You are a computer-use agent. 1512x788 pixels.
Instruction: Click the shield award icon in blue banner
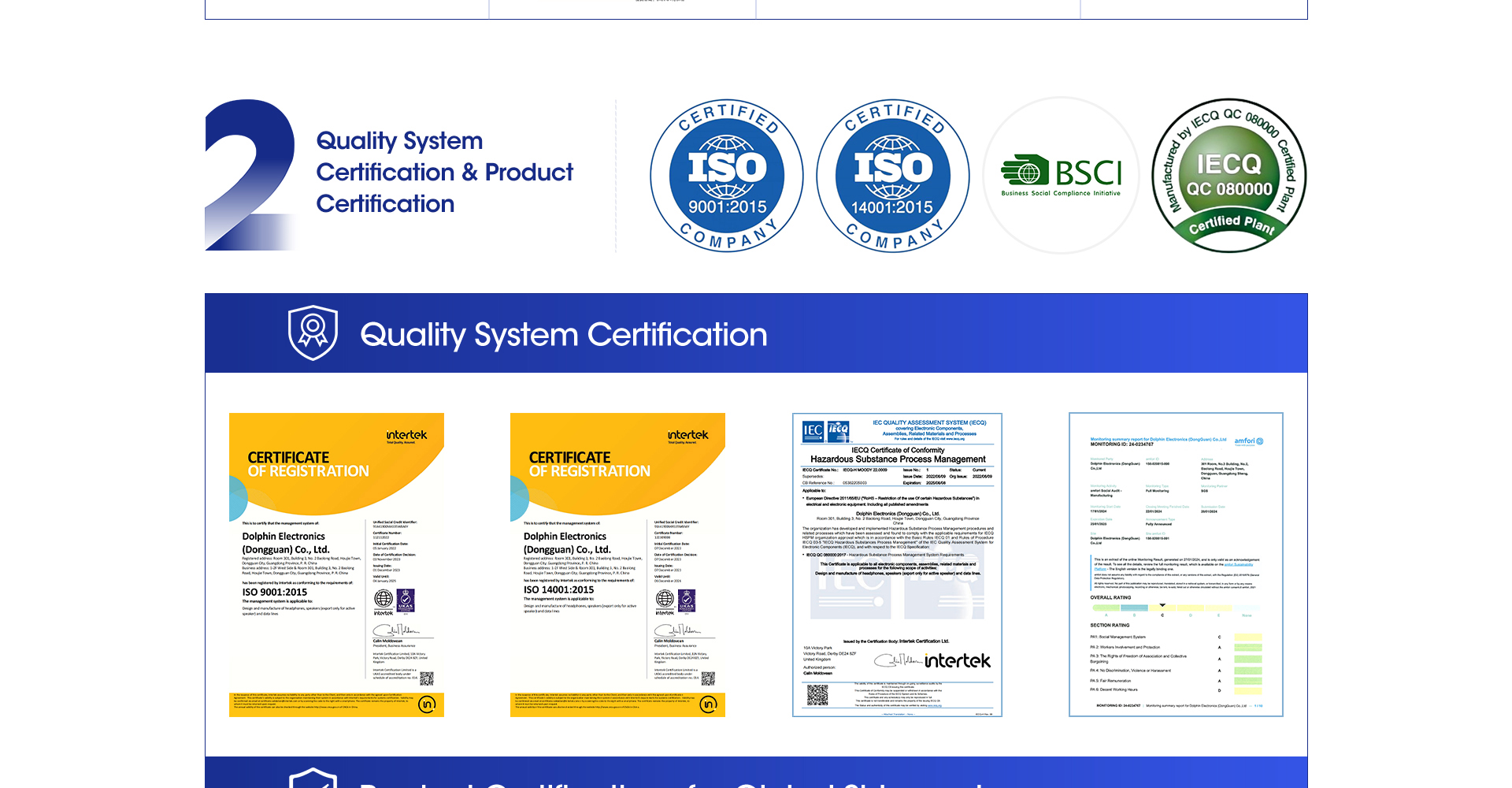point(313,333)
